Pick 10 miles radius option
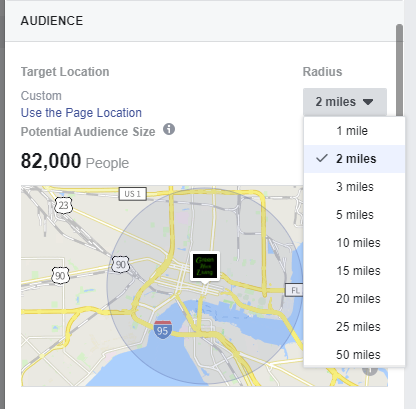 354,243
